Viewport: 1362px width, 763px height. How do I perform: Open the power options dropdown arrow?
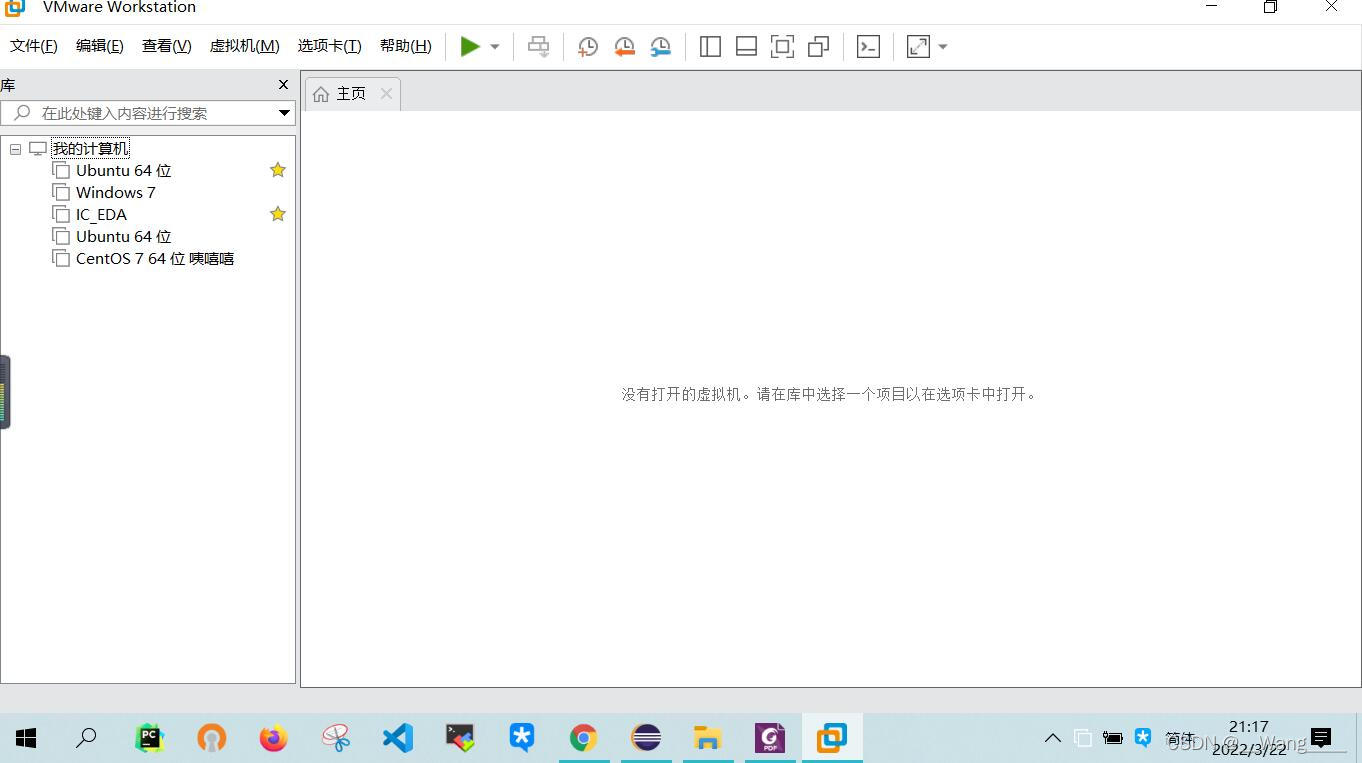tap(495, 47)
